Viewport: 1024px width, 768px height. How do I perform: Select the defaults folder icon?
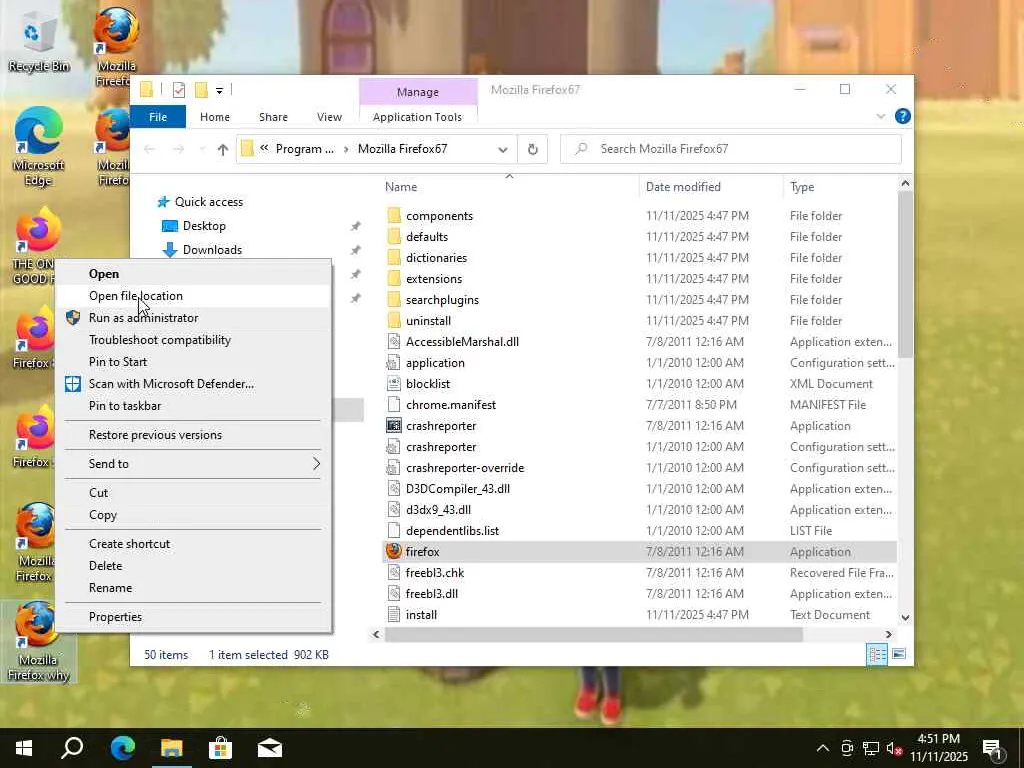click(394, 236)
